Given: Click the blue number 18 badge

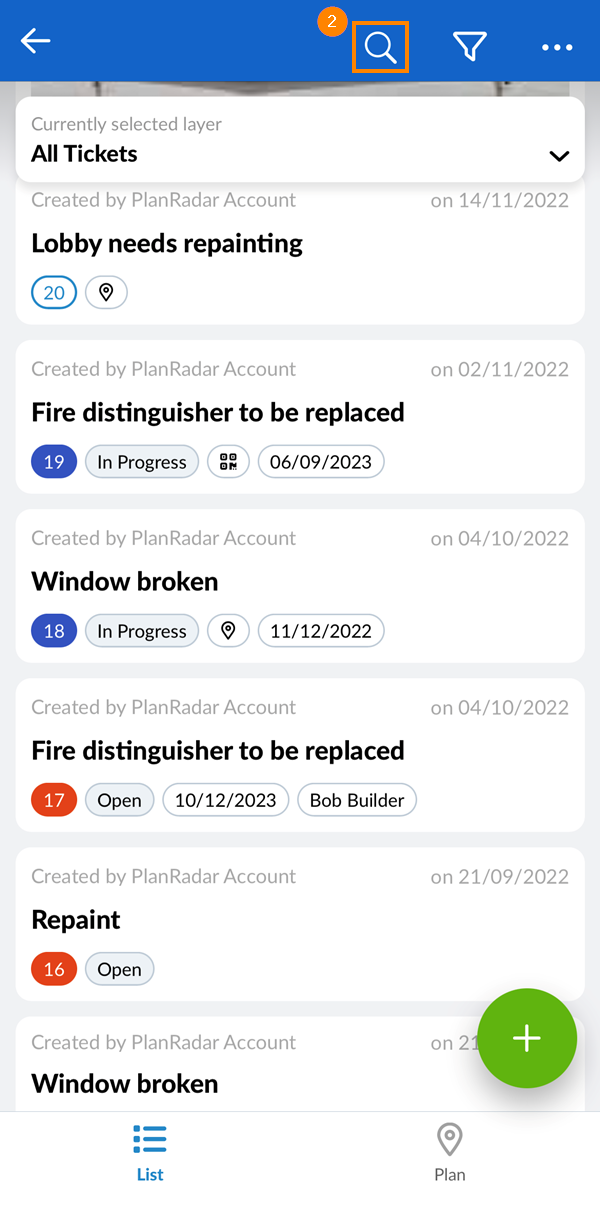Looking at the screenshot, I should pyautogui.click(x=54, y=631).
